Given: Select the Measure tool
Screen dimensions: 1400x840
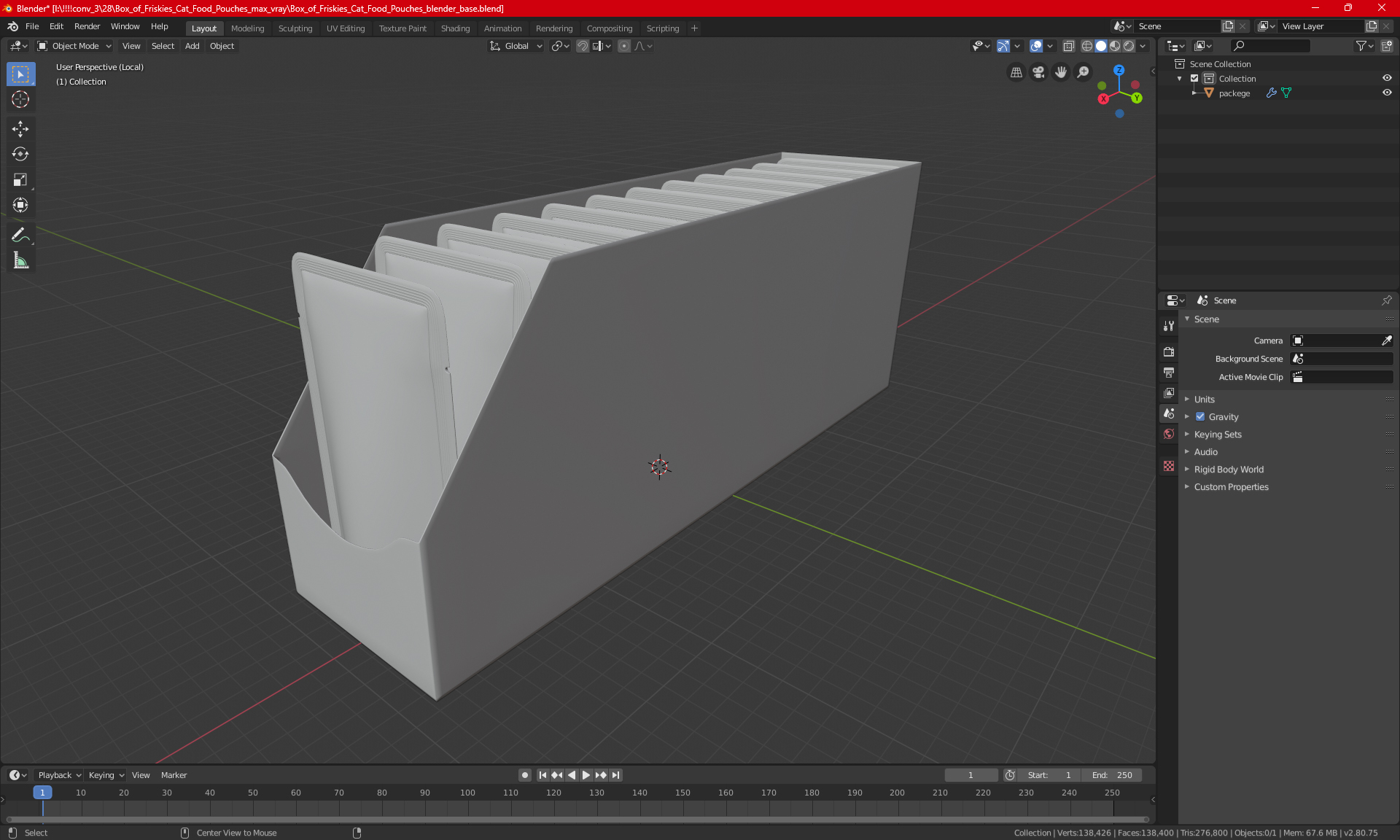Looking at the screenshot, I should point(20,260).
